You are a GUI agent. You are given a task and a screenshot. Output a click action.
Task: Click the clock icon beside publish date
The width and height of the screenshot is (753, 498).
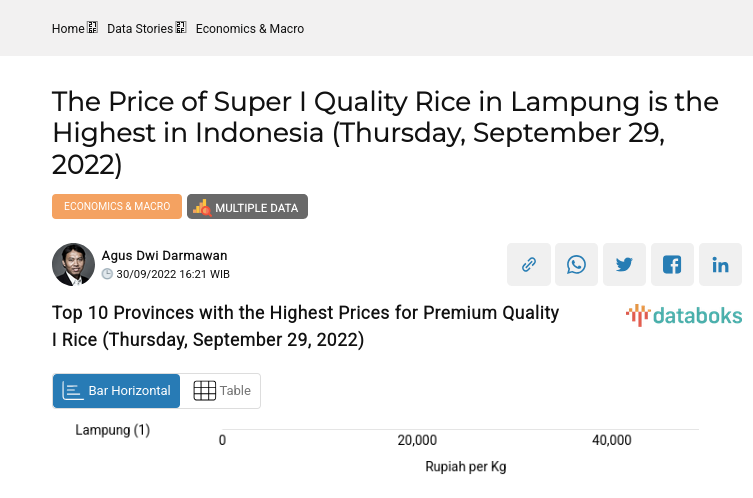click(x=107, y=274)
